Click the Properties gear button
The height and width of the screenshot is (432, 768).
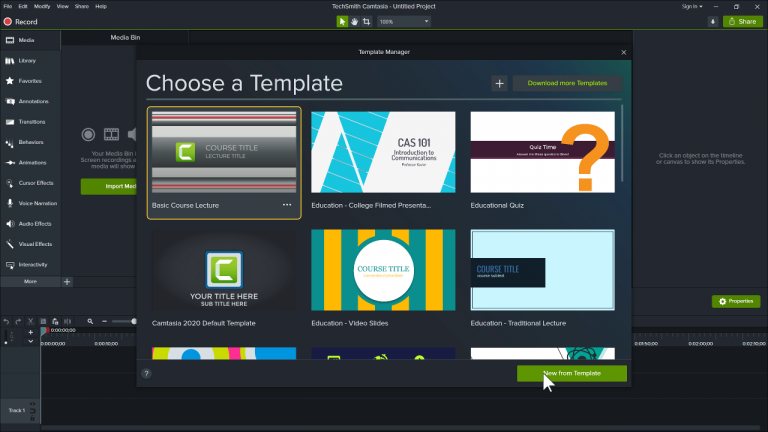[x=736, y=301]
